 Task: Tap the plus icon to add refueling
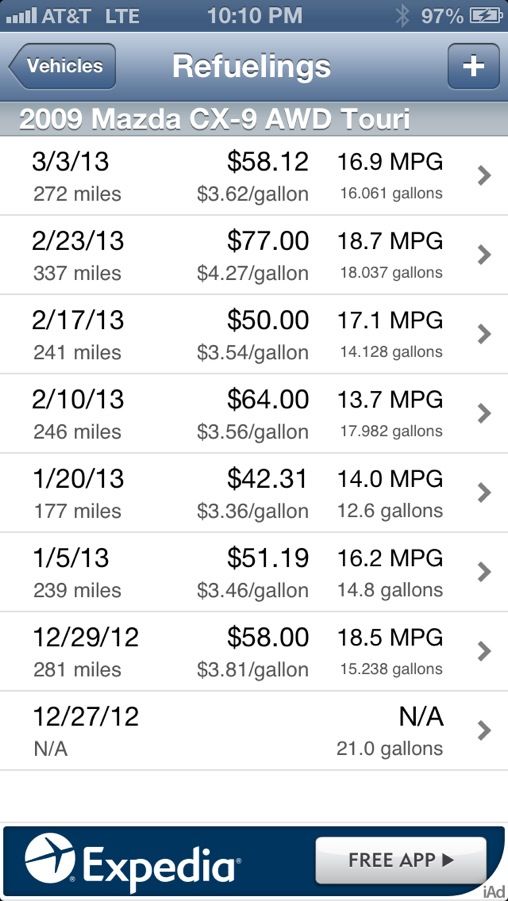click(473, 66)
